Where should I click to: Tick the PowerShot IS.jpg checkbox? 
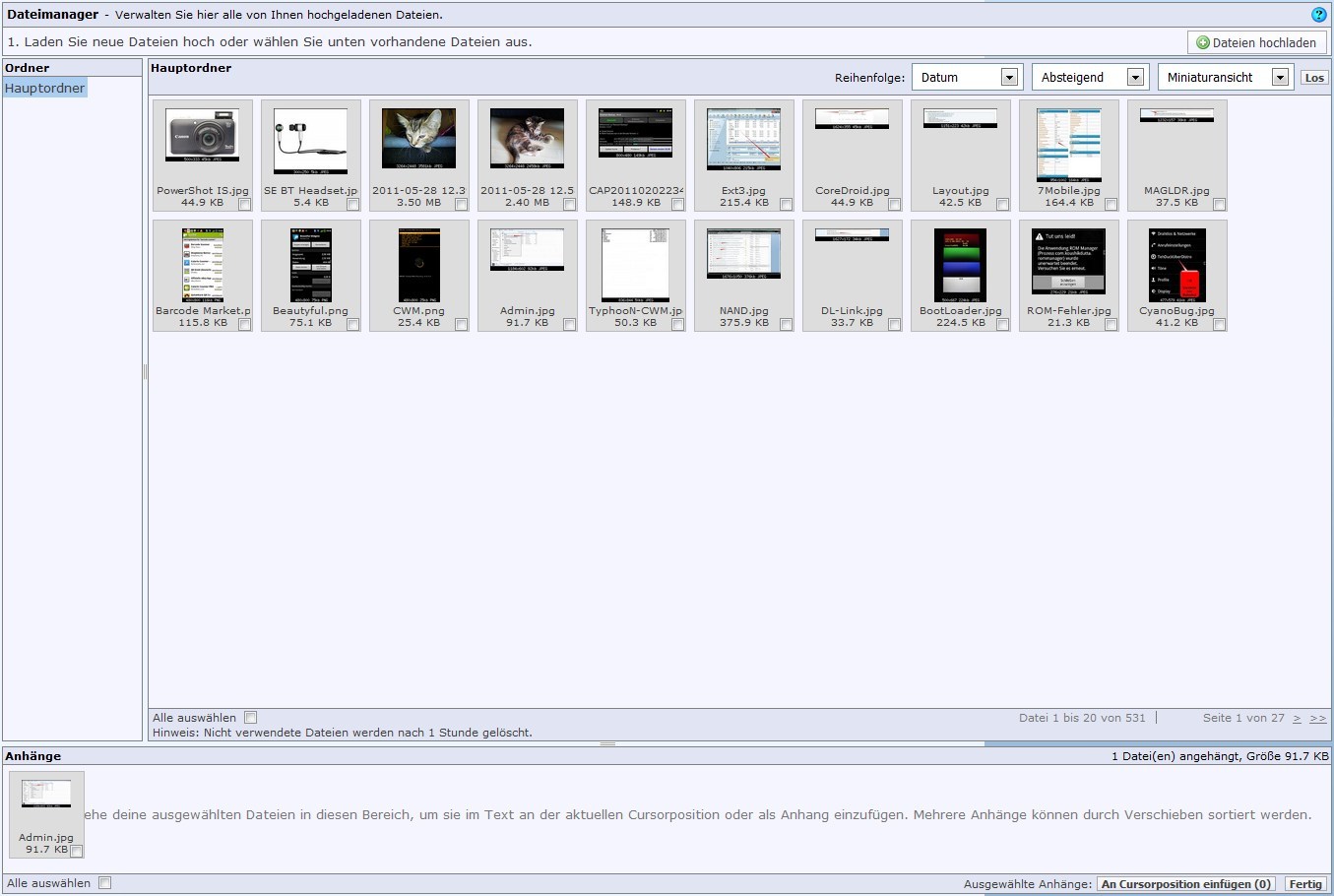click(244, 205)
